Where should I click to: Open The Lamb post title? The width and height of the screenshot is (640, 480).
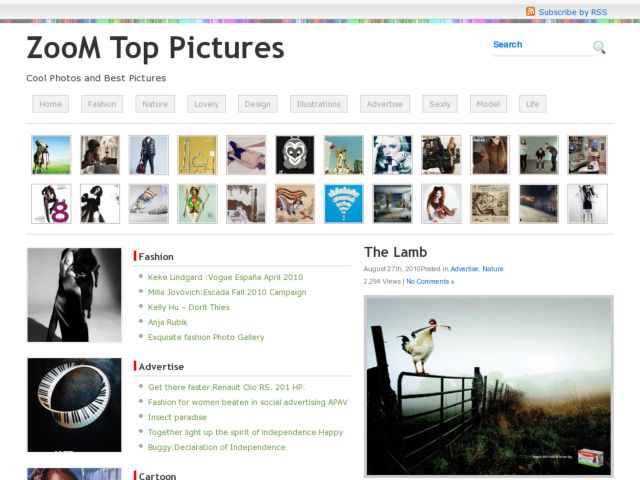click(x=396, y=252)
